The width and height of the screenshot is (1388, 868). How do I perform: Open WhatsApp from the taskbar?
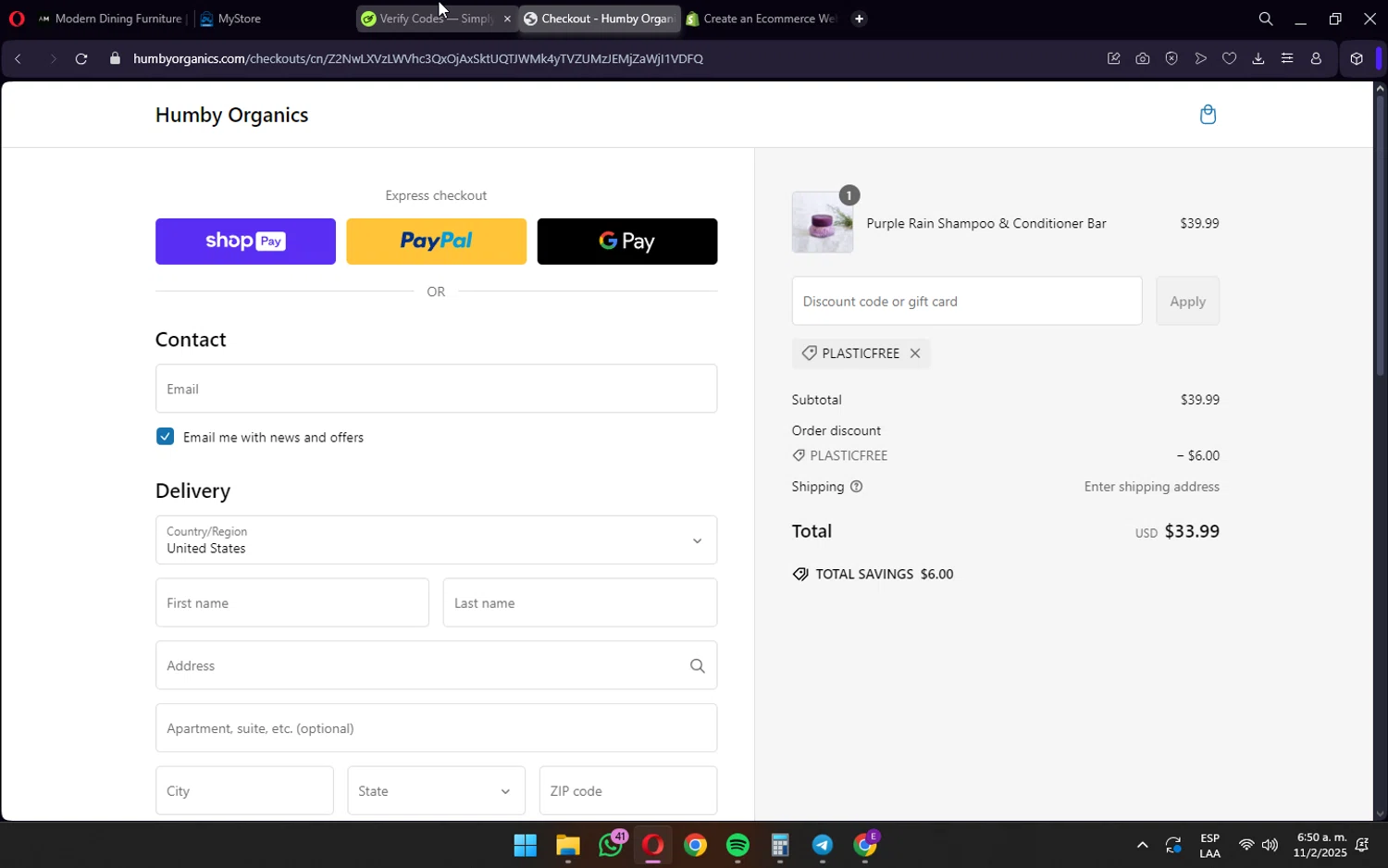pos(611,846)
